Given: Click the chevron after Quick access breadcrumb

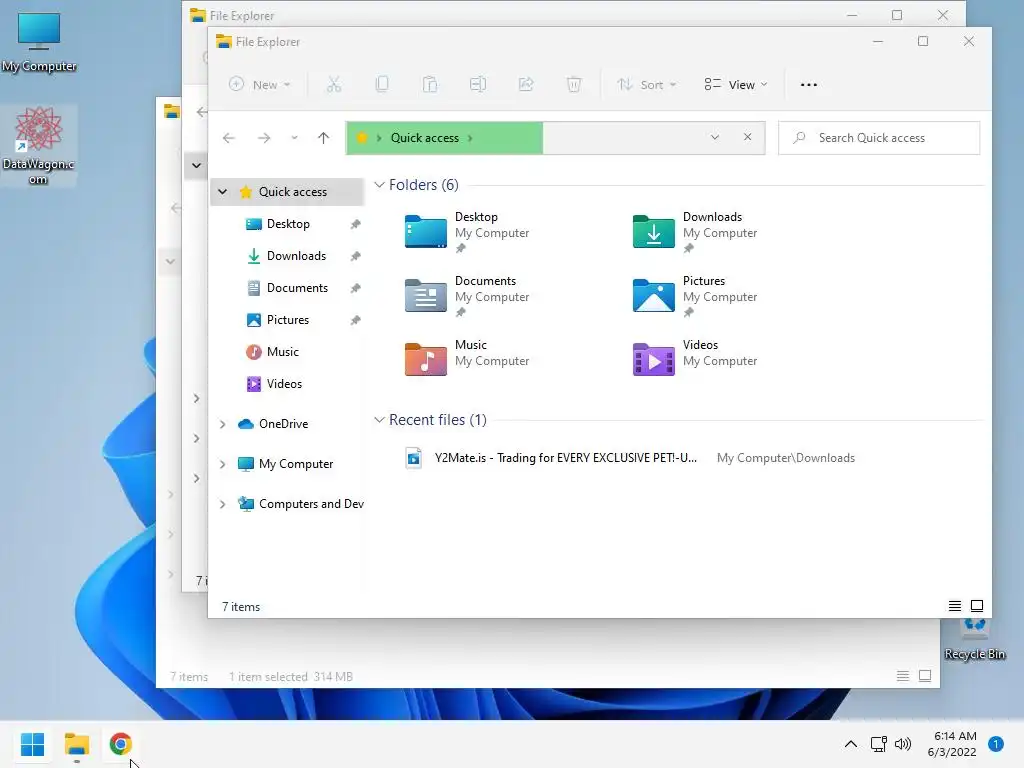Looking at the screenshot, I should tap(470, 138).
